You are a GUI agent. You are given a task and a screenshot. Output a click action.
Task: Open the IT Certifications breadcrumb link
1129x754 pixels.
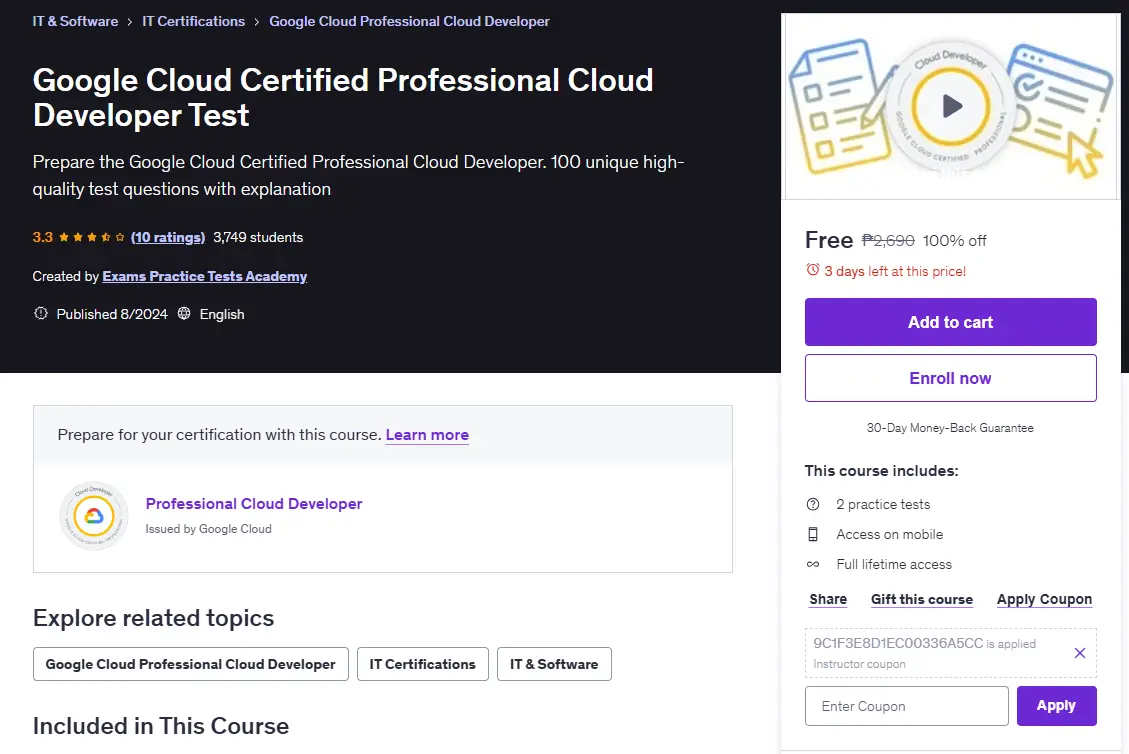point(194,22)
